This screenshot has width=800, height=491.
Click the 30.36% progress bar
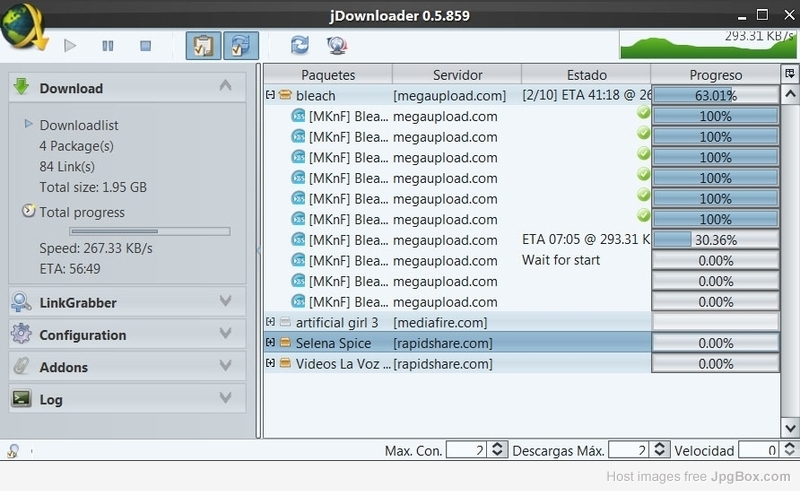point(715,239)
